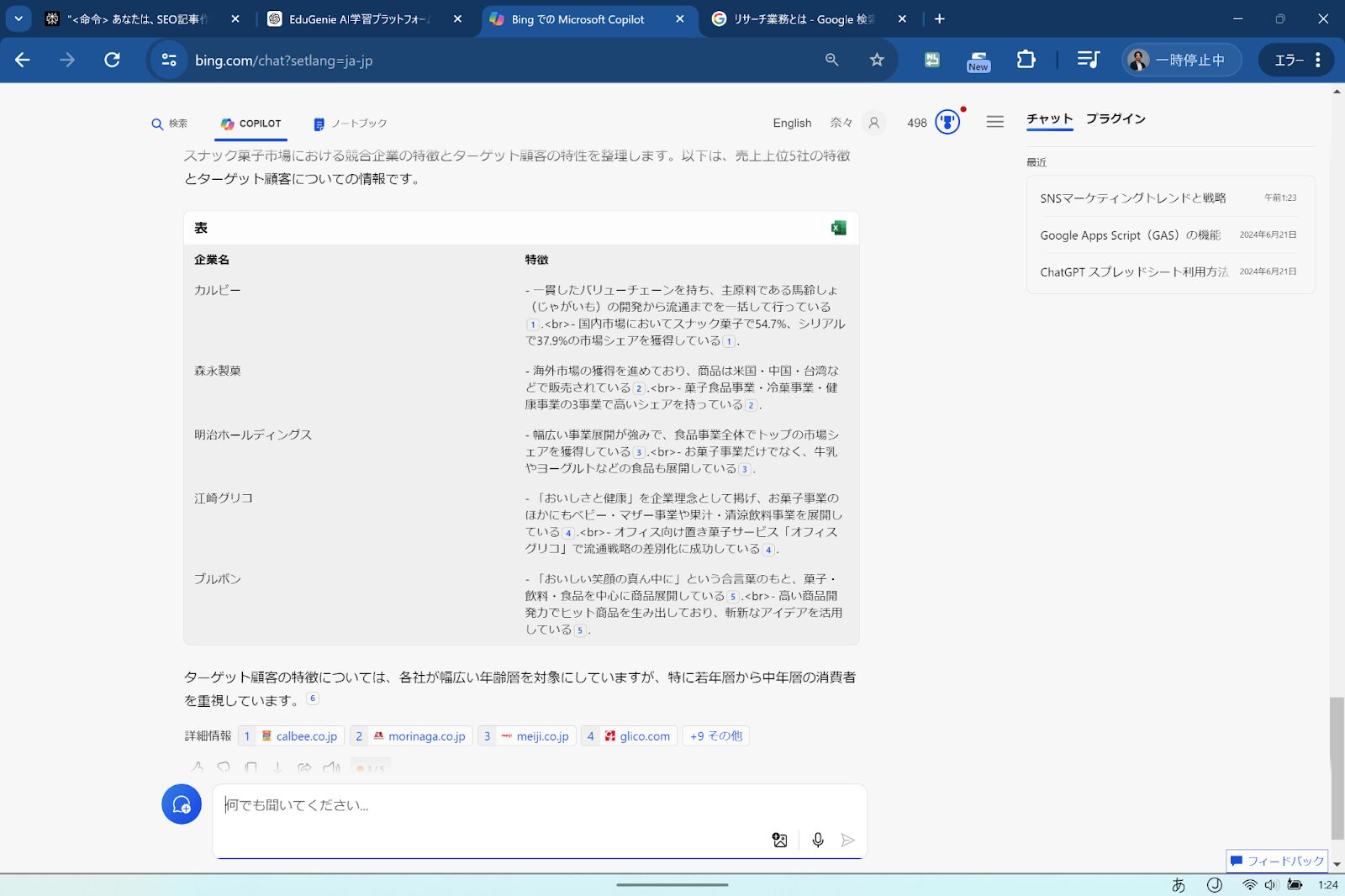1345x896 pixels.
Task: Toggle the Japanese IME input mode
Action: pos(1179,884)
